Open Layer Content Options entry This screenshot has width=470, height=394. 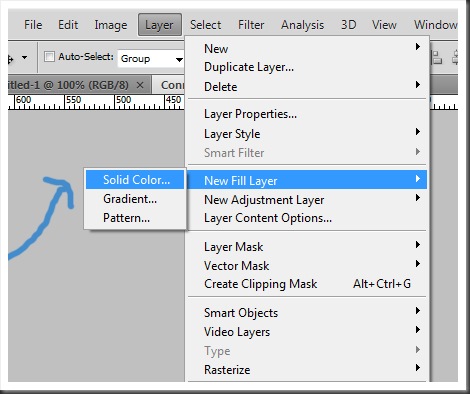coord(307,218)
